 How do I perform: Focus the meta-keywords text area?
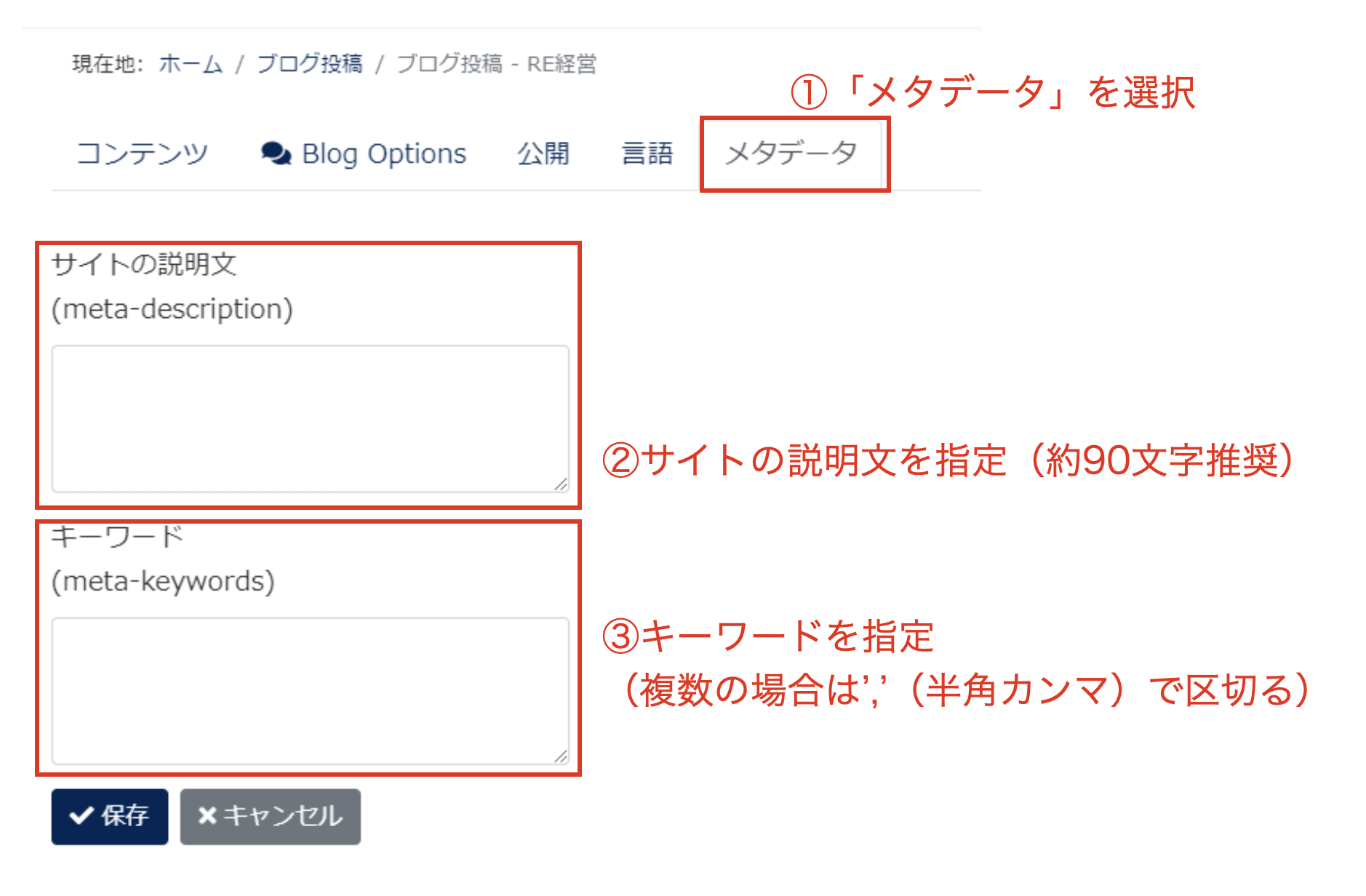(310, 690)
